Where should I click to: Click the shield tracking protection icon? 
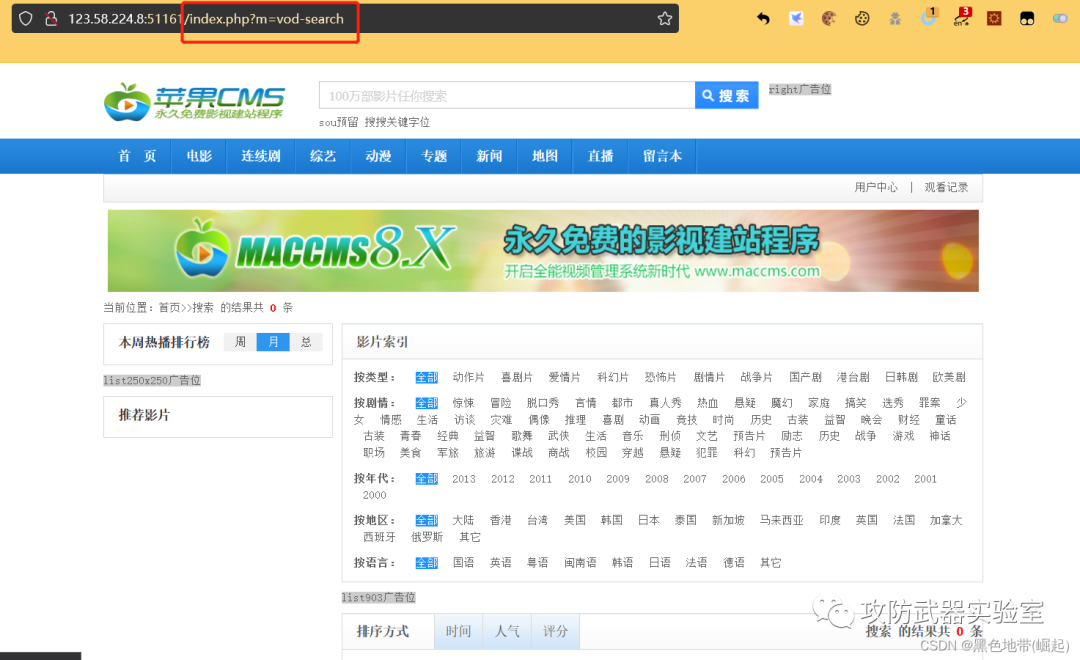pyautogui.click(x=25, y=19)
